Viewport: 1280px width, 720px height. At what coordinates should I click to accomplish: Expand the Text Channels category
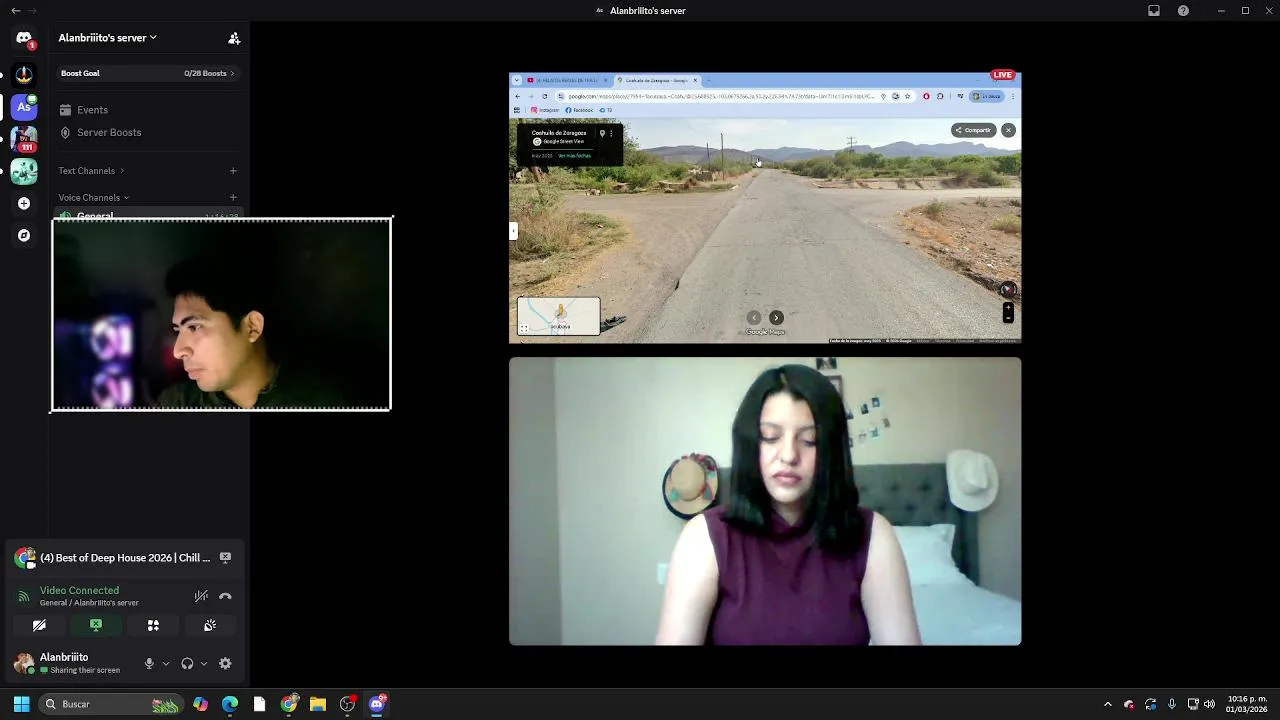[x=91, y=171]
